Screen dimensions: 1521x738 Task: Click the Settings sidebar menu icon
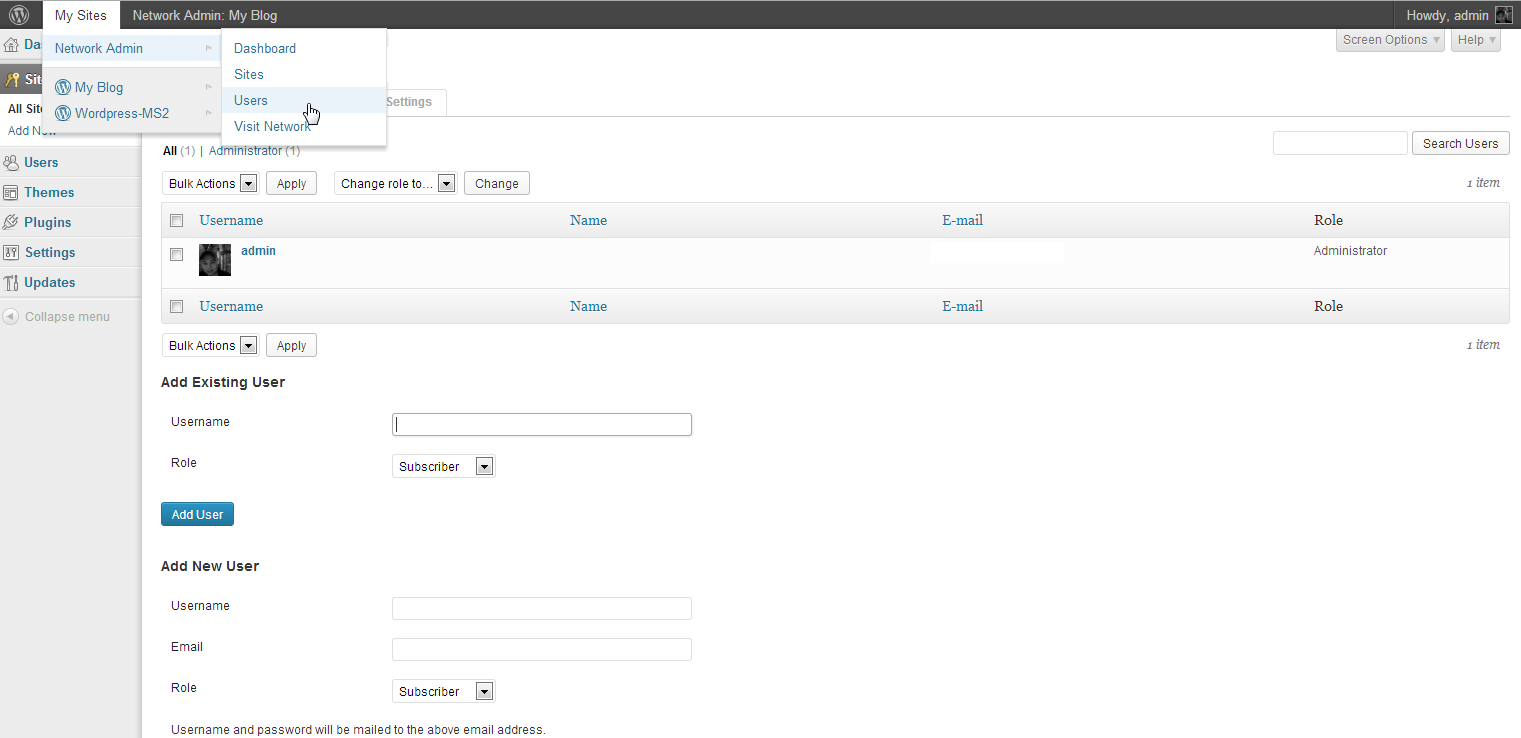tap(11, 252)
